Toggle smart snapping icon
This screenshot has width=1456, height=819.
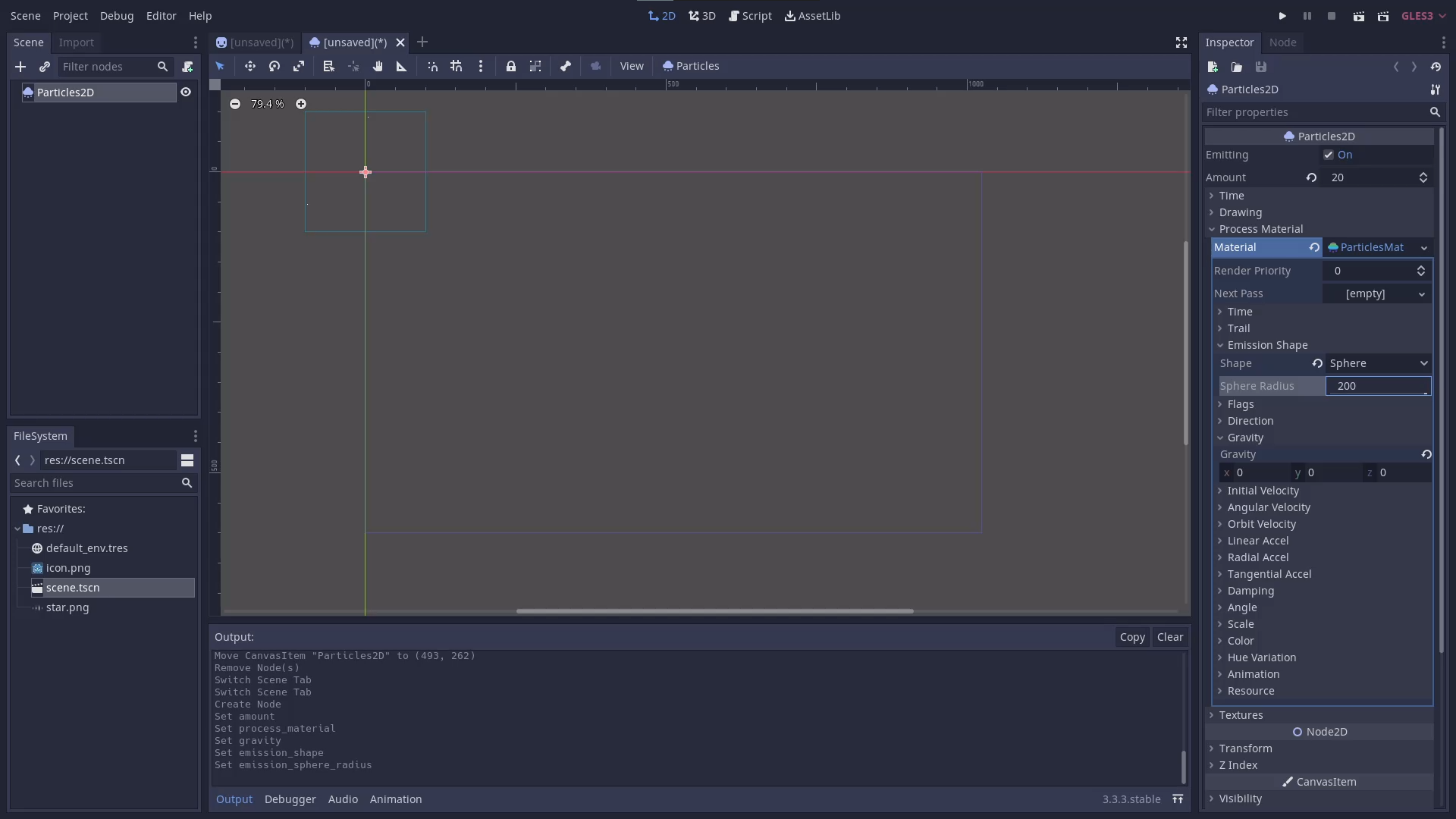[432, 66]
